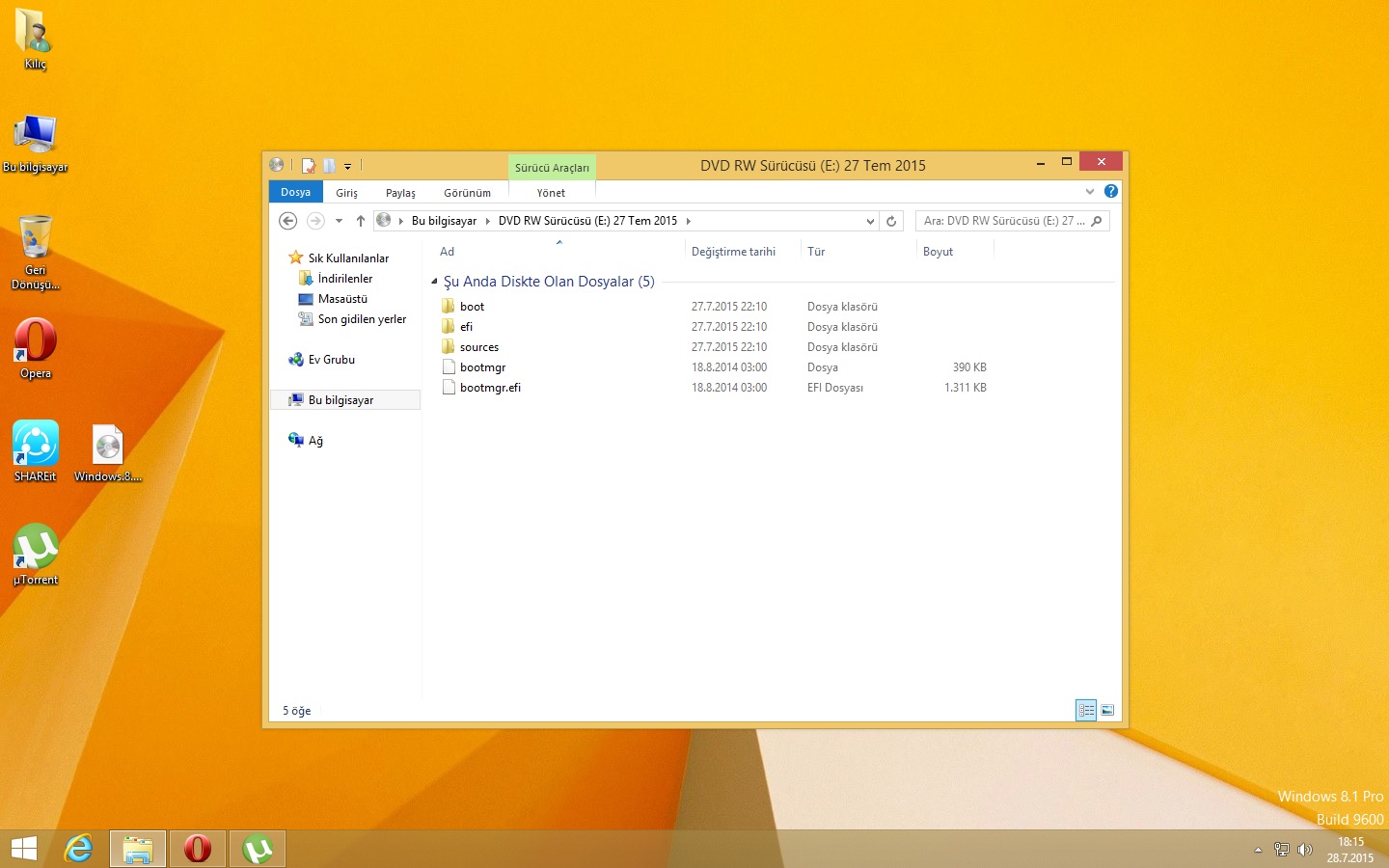Screen dimensions: 1389x868
Task: Expand the chevron after Bu bilgisayar breadcrumb
Action: (488, 221)
